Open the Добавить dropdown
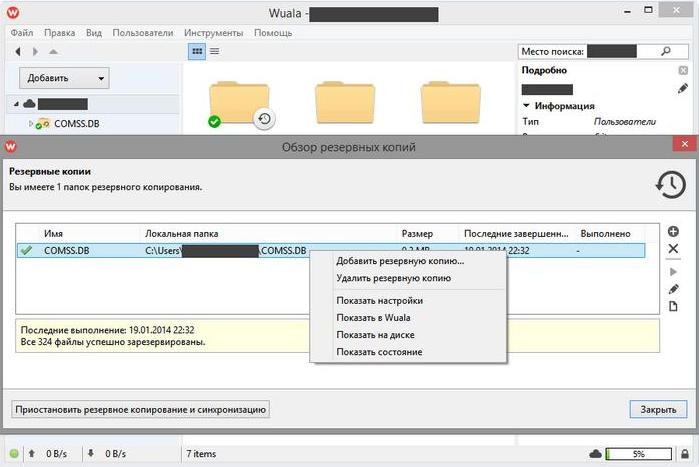Screen dimensions: 699x467 (64, 78)
